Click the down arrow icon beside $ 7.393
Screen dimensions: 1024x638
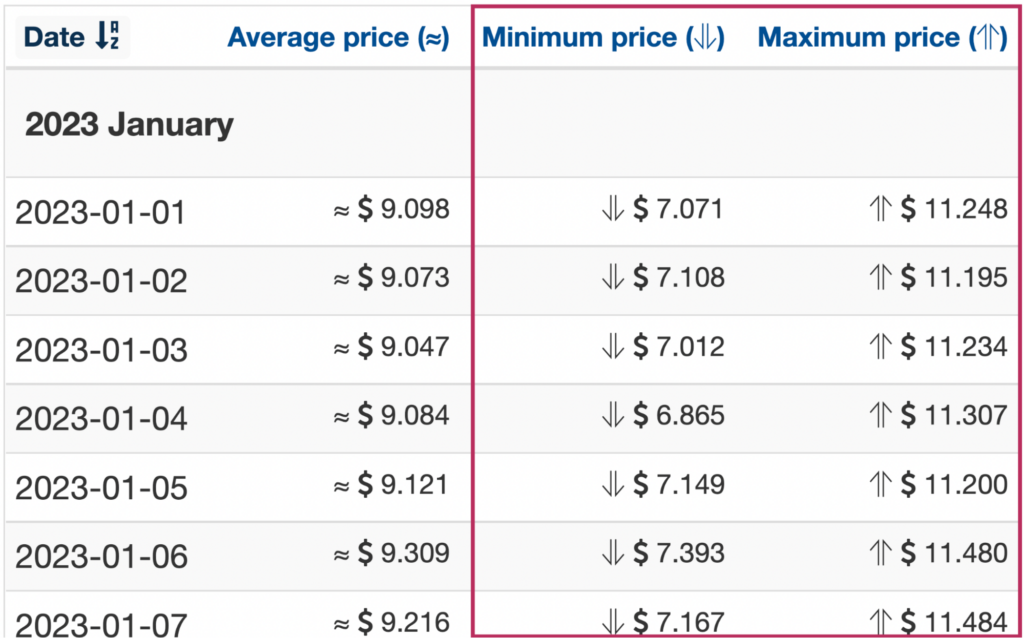pyautogui.click(x=613, y=553)
